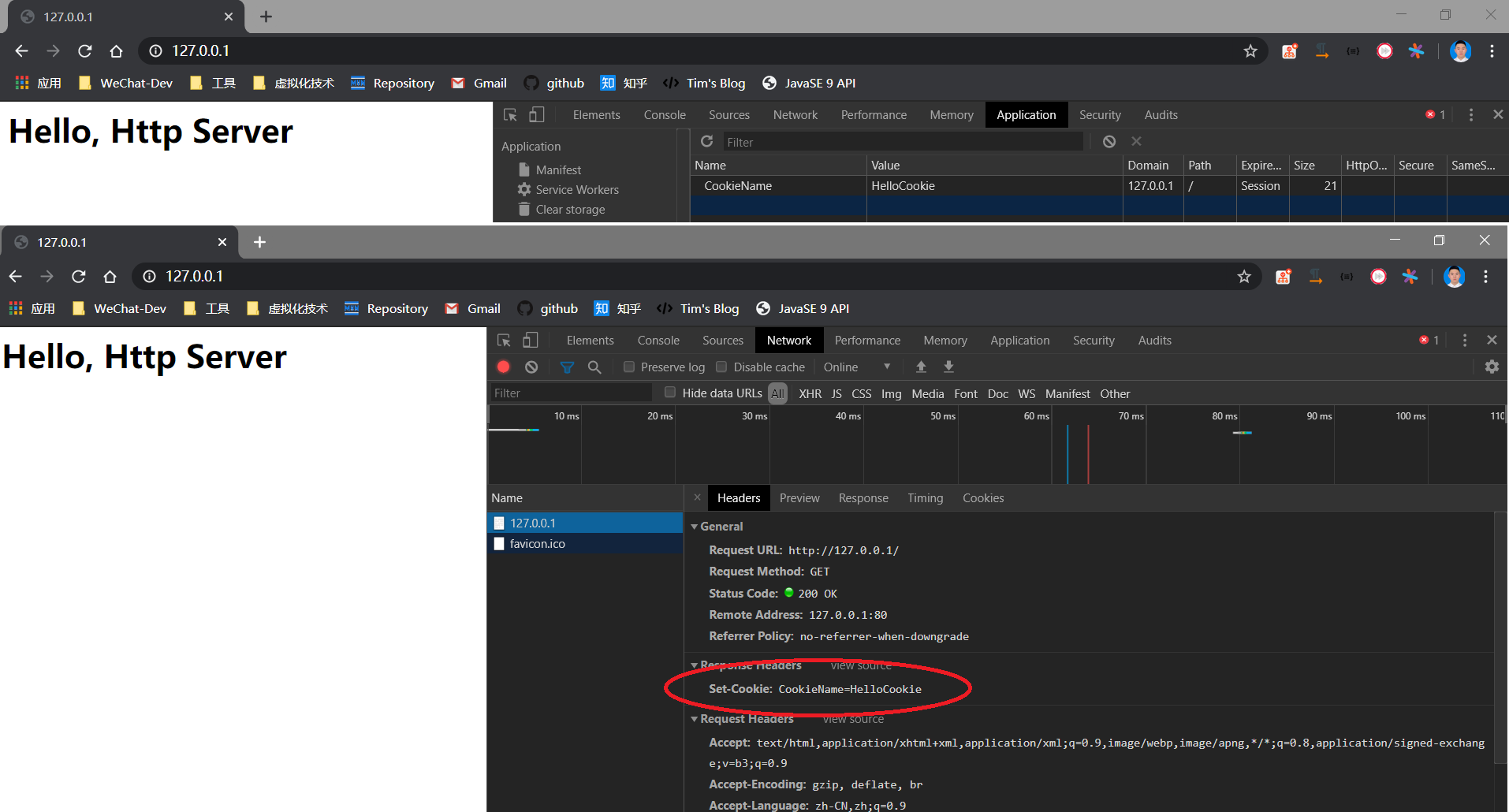Toggle the network filter funnel icon
This screenshot has width=1509, height=812.
point(567,367)
